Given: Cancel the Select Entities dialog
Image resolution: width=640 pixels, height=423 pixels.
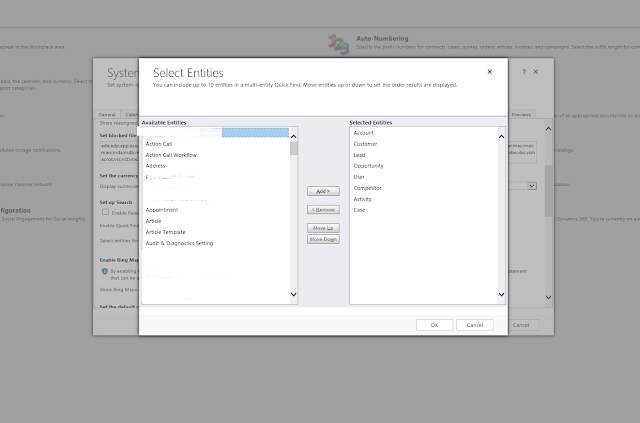Looking at the screenshot, I should [475, 325].
